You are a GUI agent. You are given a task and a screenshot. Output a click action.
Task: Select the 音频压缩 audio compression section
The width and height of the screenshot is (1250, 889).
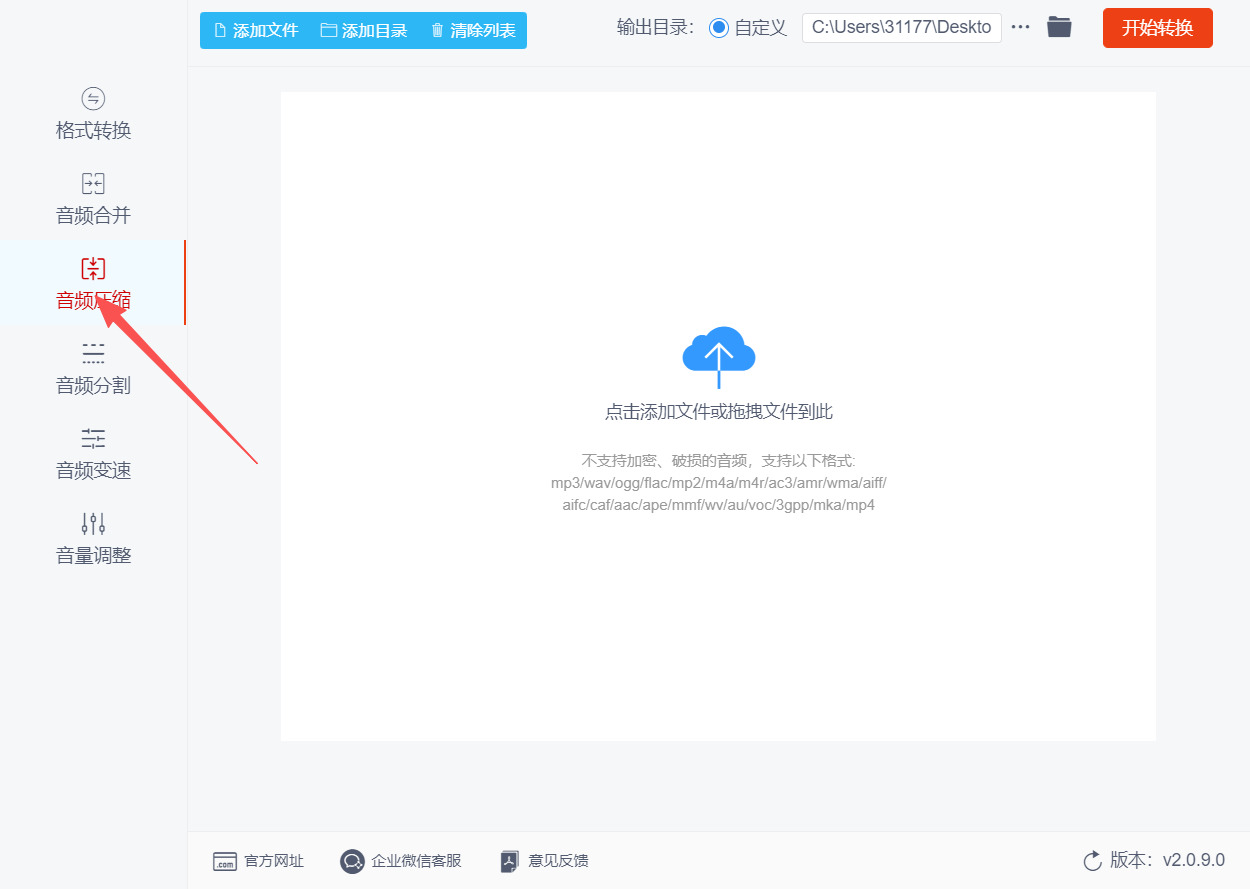(x=93, y=283)
